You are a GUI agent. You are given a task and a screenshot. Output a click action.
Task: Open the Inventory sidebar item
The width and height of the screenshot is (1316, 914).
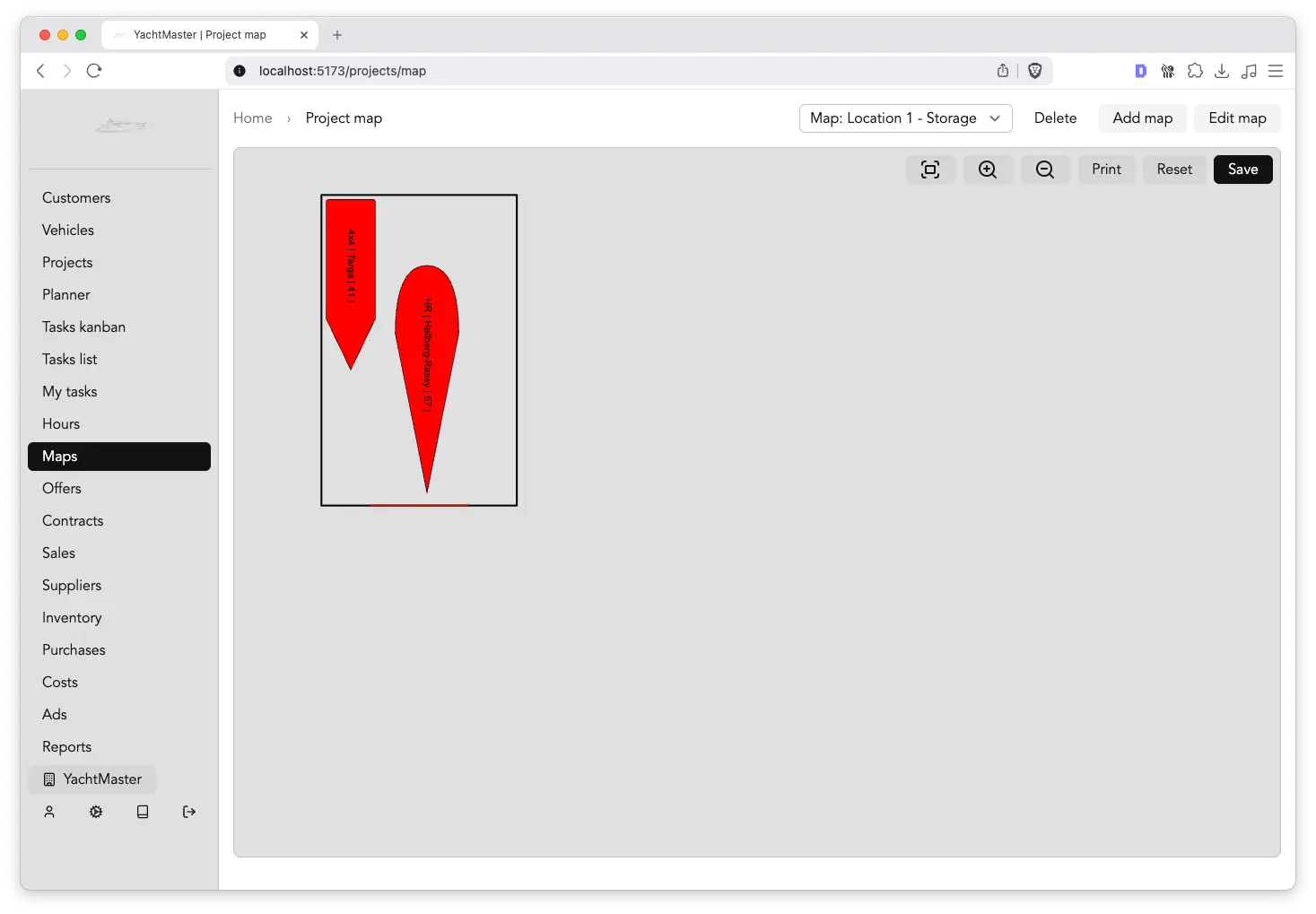point(72,618)
